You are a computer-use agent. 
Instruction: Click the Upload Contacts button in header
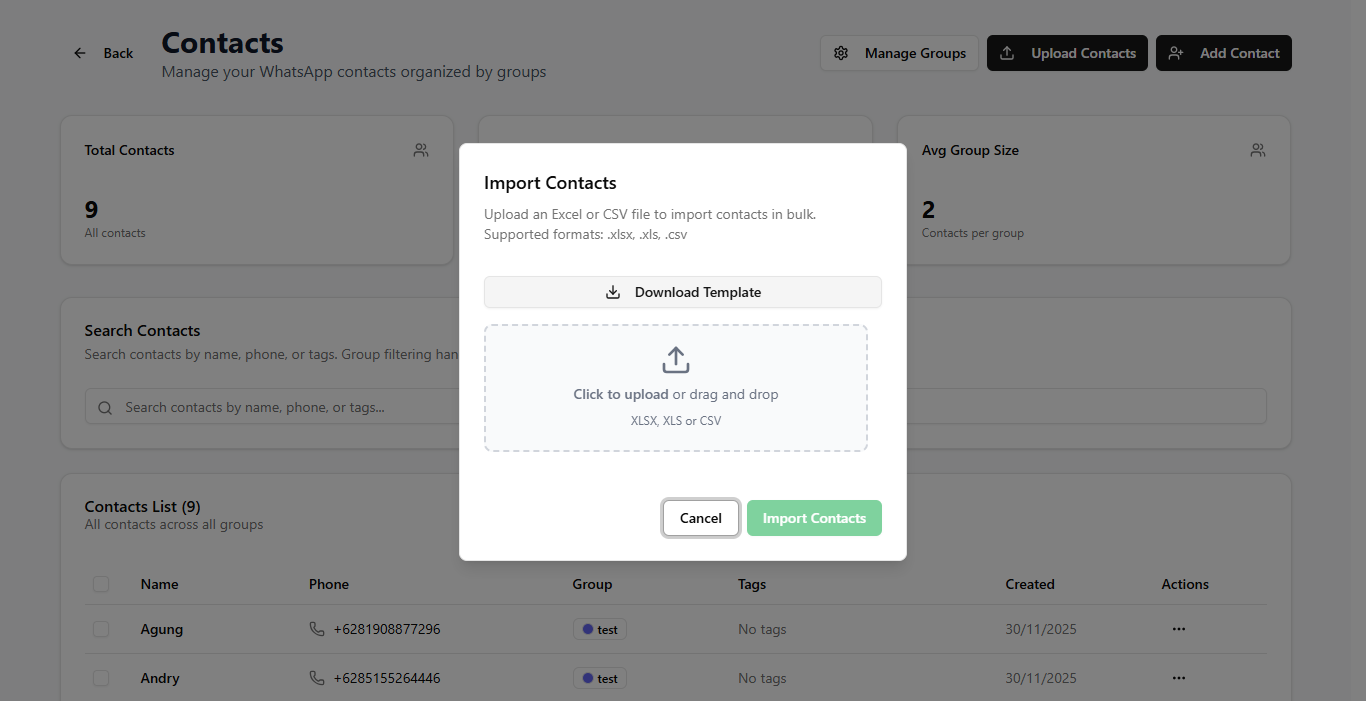pos(1067,53)
